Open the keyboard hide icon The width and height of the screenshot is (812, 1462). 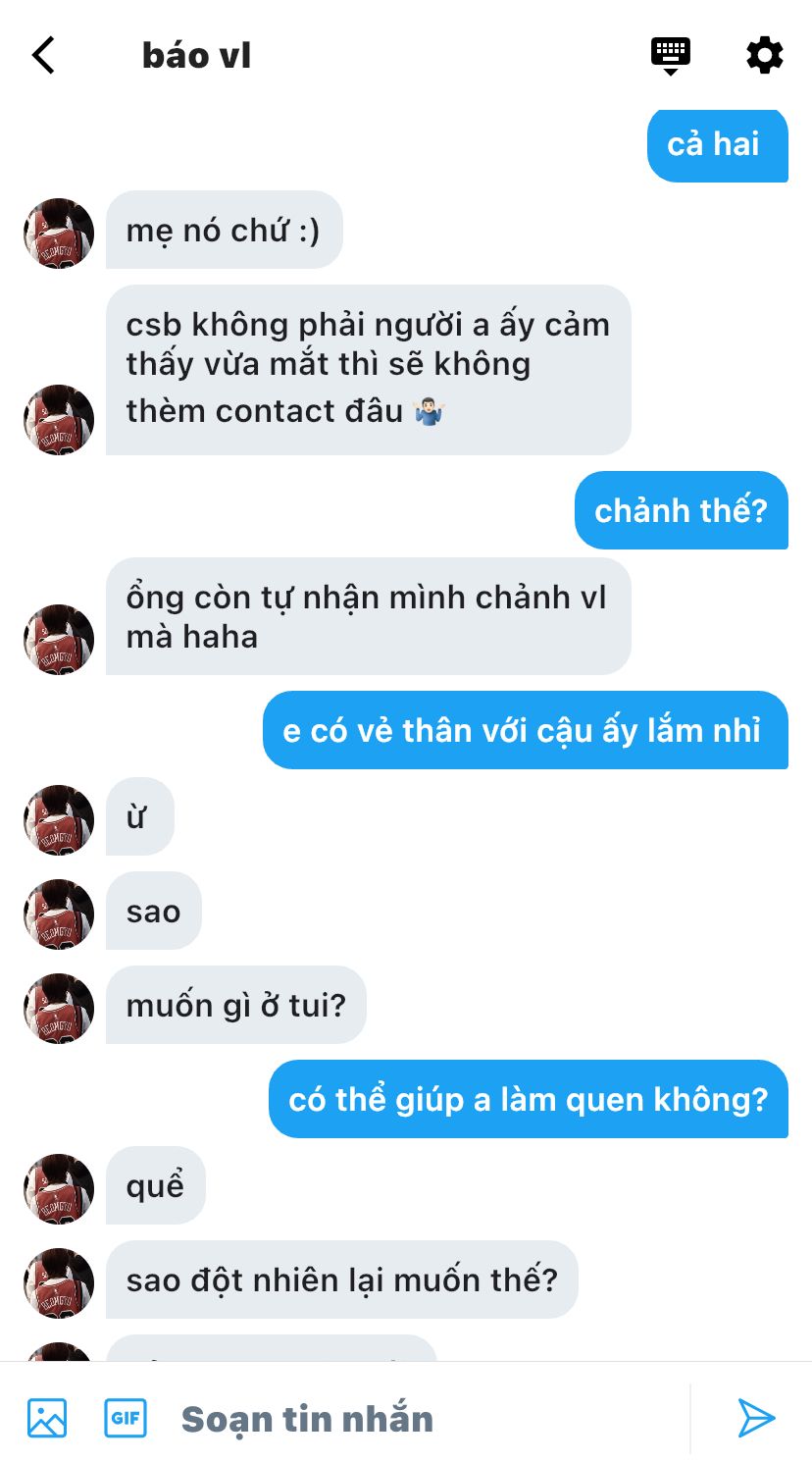click(x=671, y=56)
